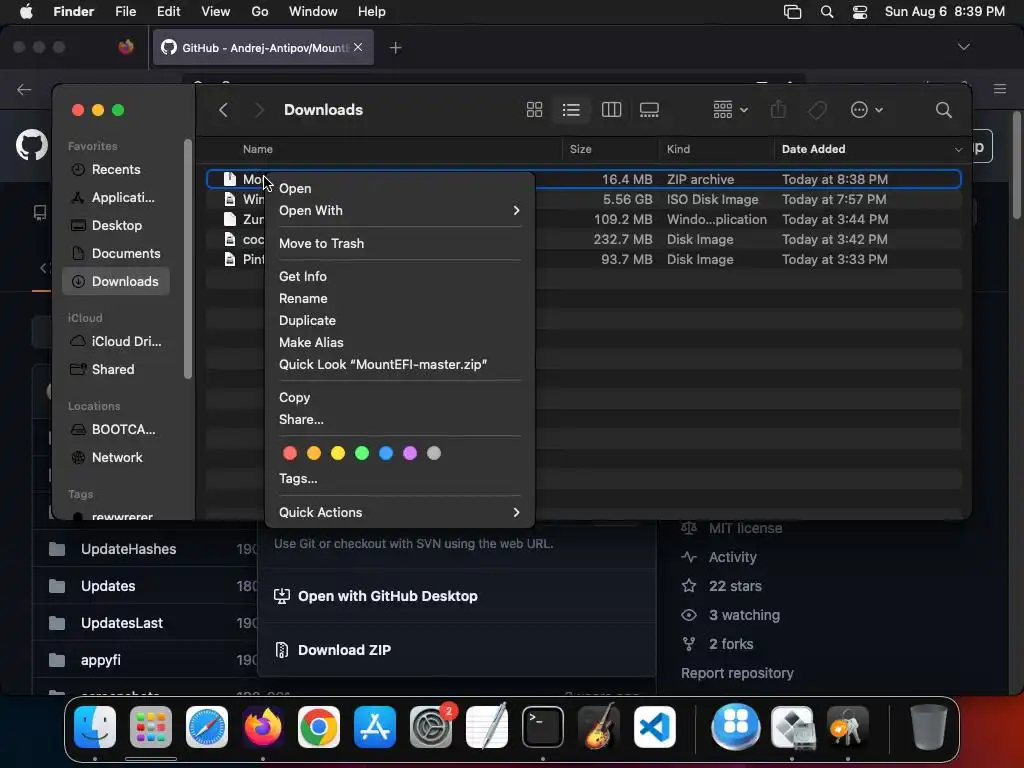Open a new browser tab with plus
This screenshot has height=768, width=1024.
395,48
